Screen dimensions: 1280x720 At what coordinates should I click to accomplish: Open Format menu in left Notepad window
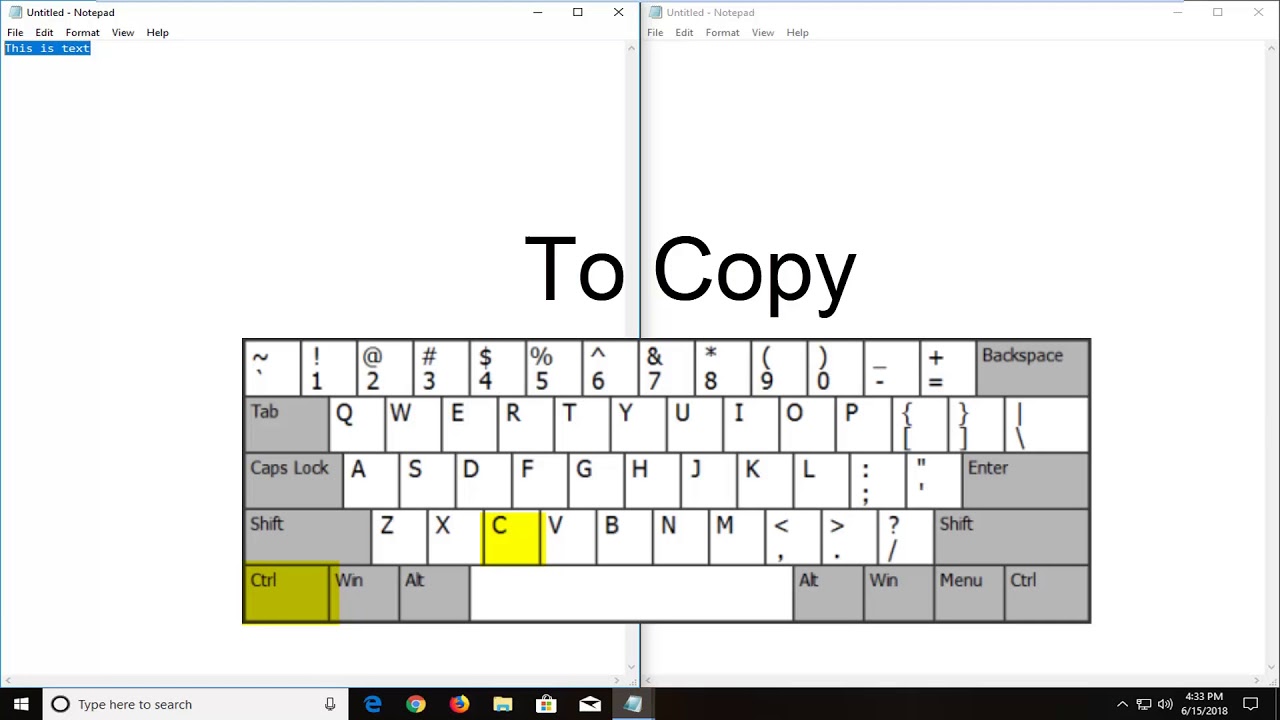[82, 32]
